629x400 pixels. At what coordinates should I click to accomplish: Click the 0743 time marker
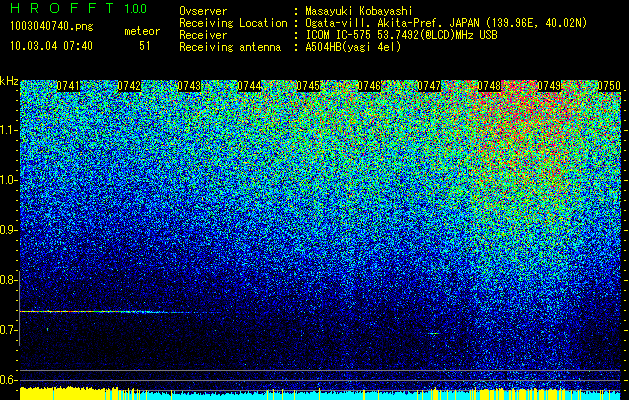tap(189, 86)
